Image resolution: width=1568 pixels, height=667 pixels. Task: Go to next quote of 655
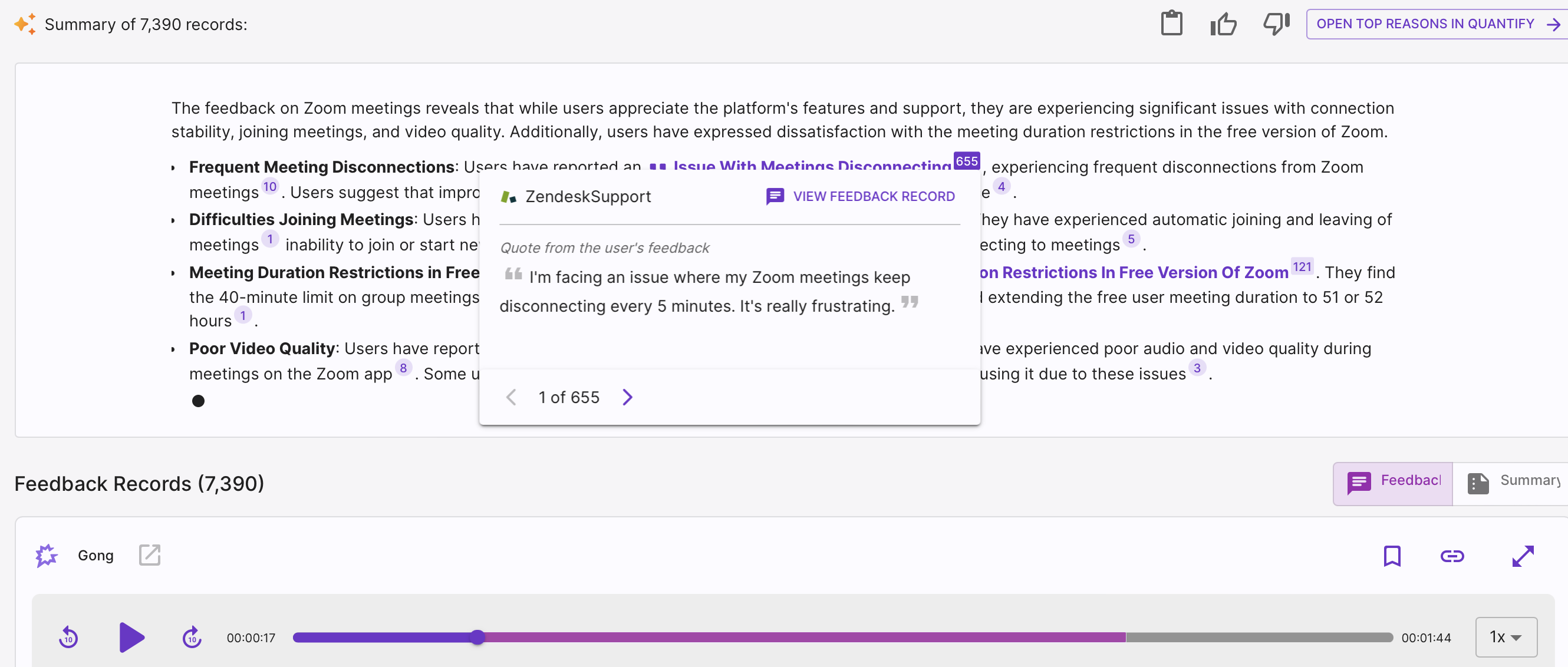628,397
